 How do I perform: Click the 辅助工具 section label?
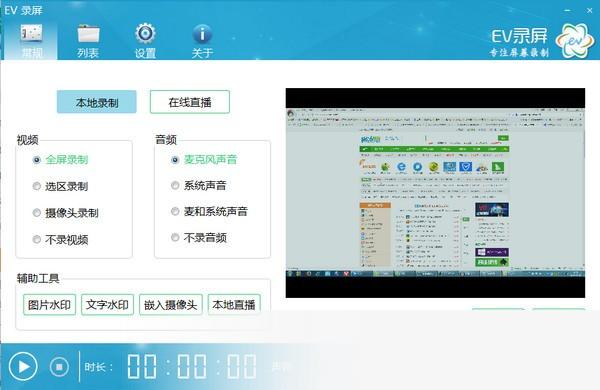38,278
